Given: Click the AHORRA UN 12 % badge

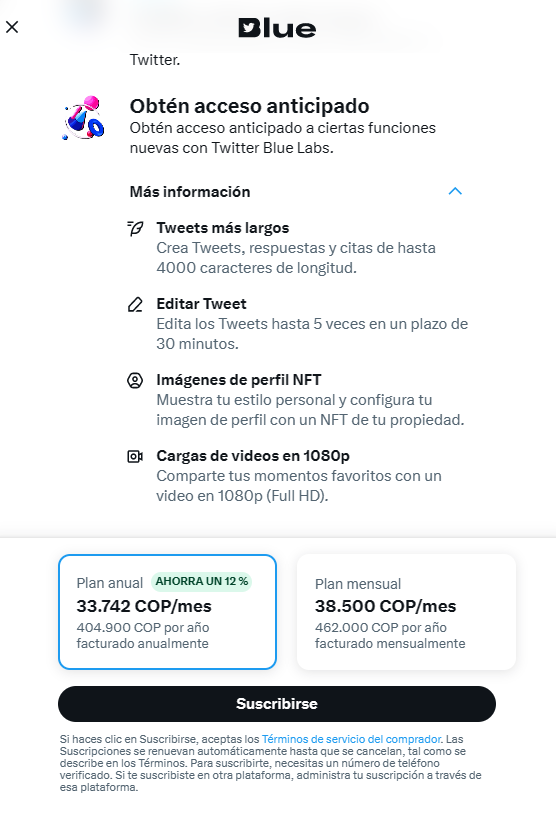Looking at the screenshot, I should click(202, 582).
